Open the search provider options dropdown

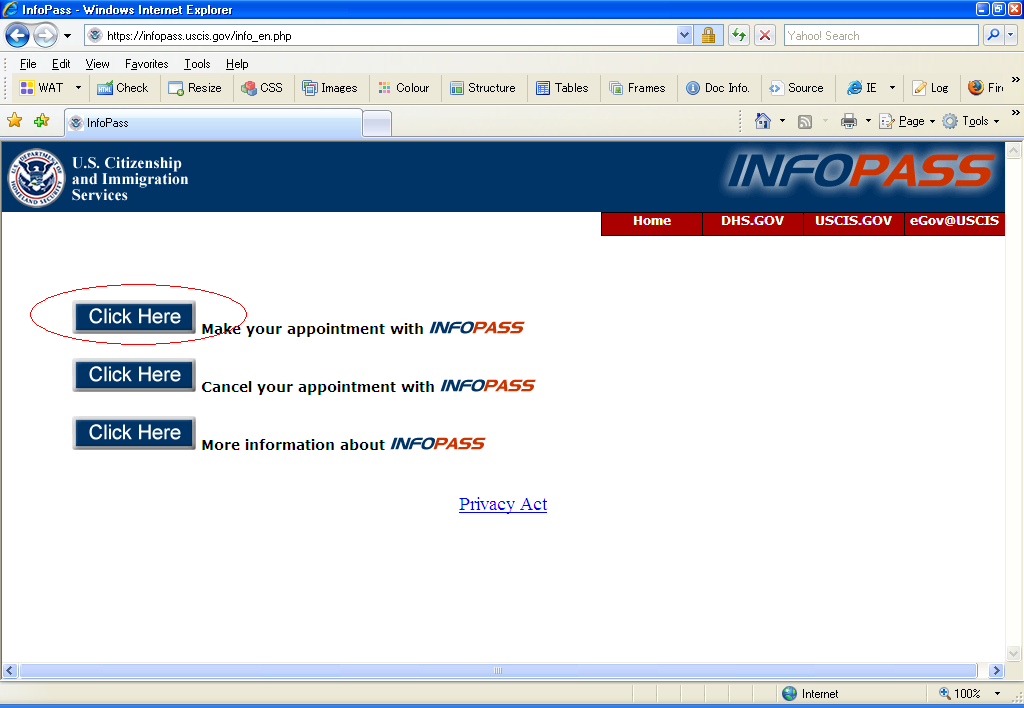(1011, 35)
